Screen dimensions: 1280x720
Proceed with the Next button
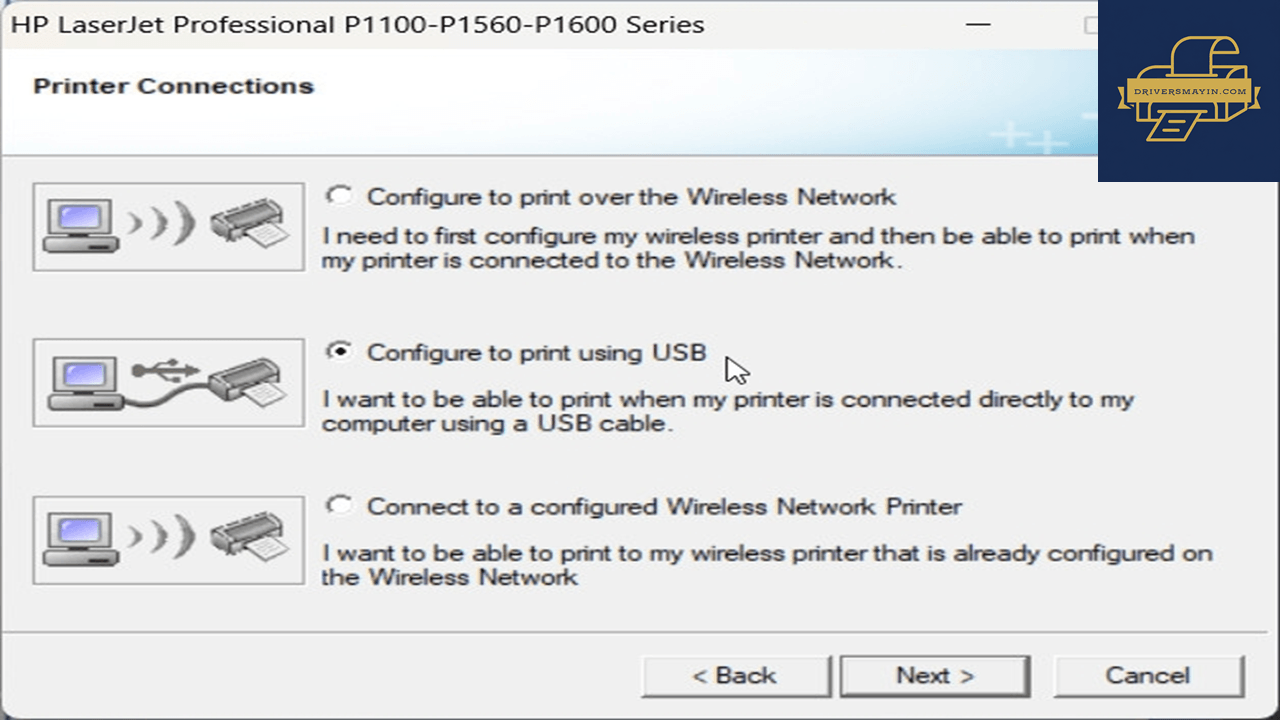coord(935,676)
